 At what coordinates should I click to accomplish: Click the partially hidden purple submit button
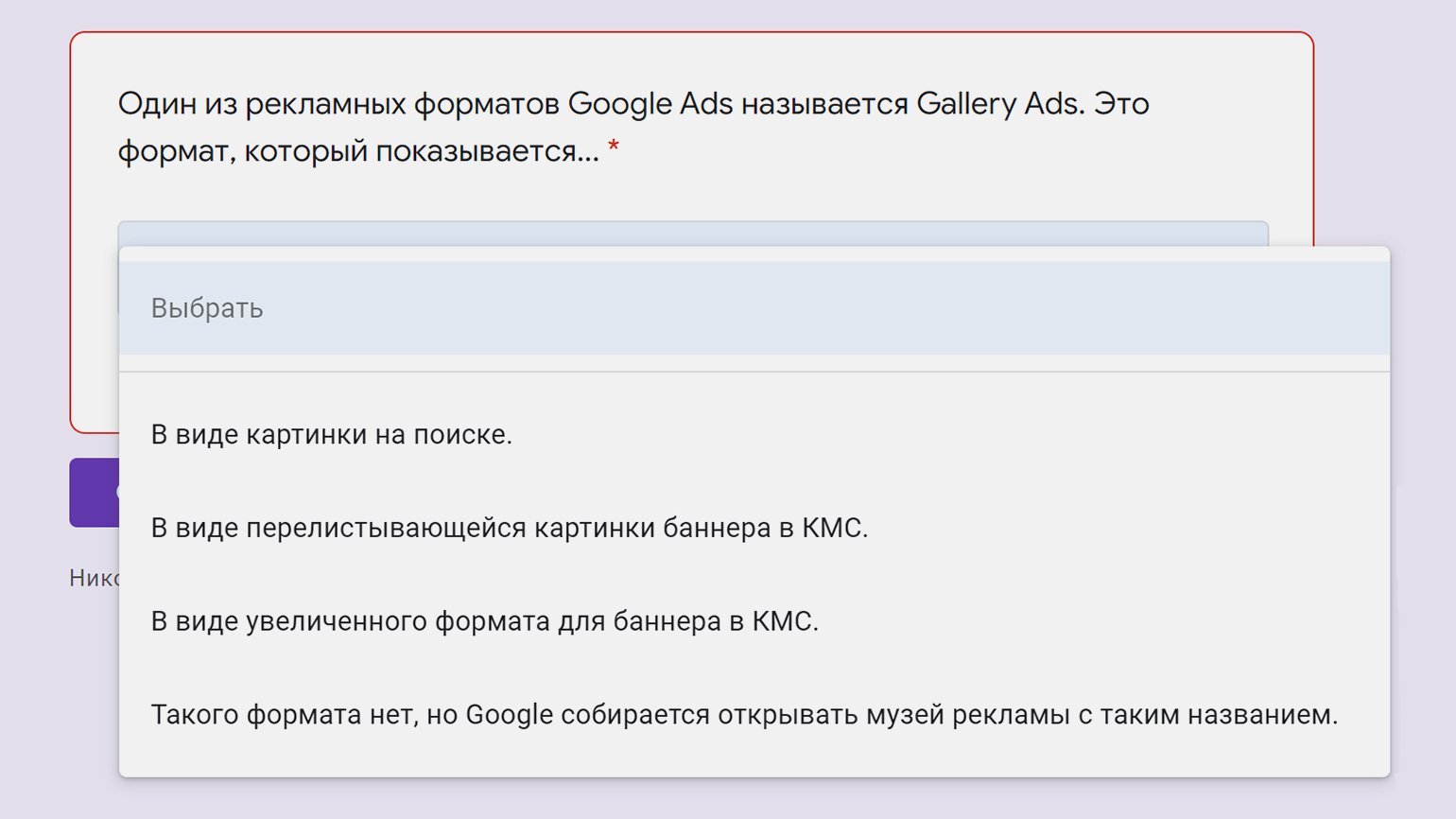click(x=95, y=493)
